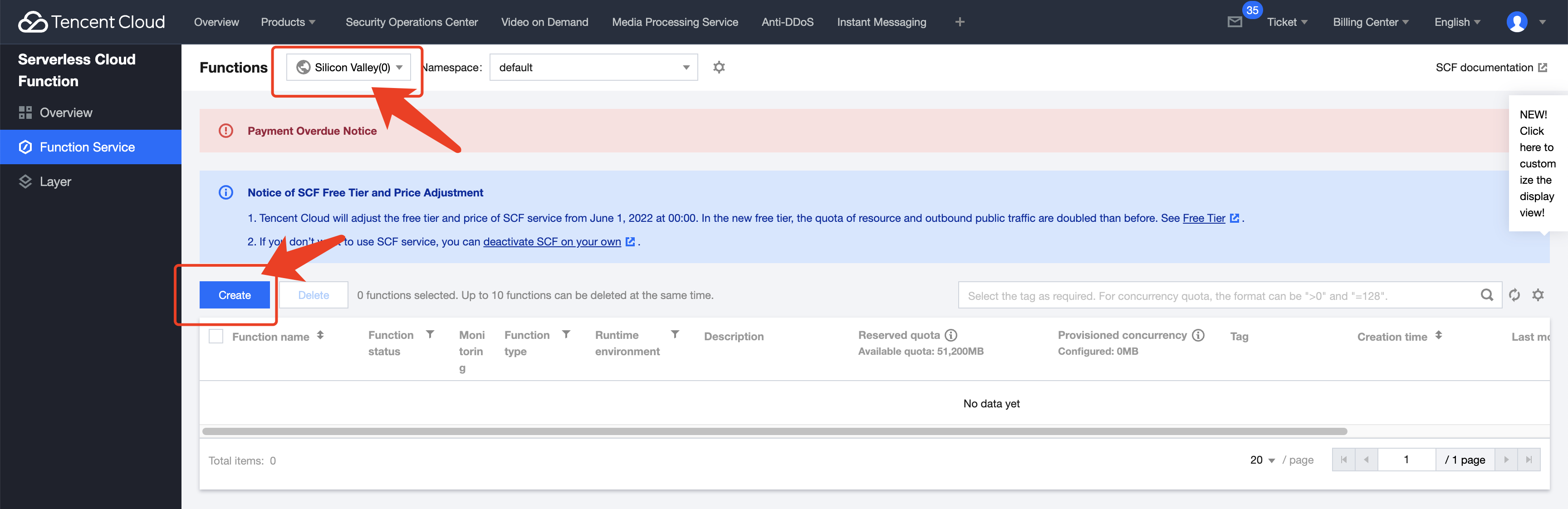The height and width of the screenshot is (509, 1568).
Task: Open table column settings gear
Action: pos(1538,295)
